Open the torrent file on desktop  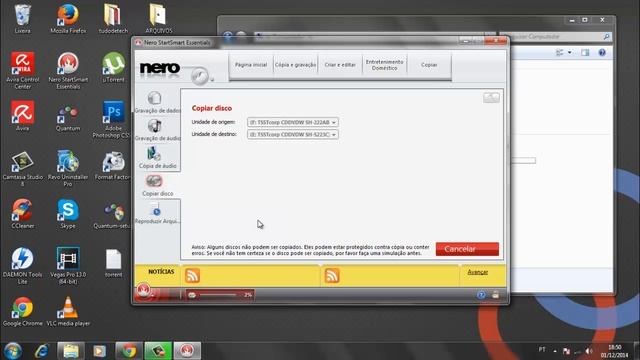pos(113,263)
